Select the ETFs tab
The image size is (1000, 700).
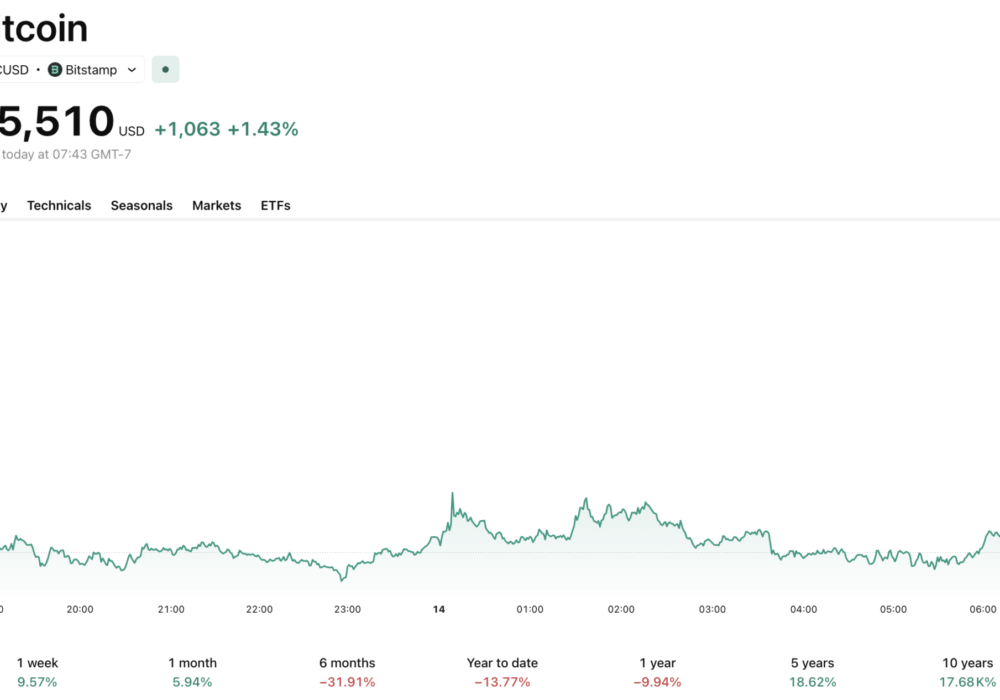coord(275,205)
